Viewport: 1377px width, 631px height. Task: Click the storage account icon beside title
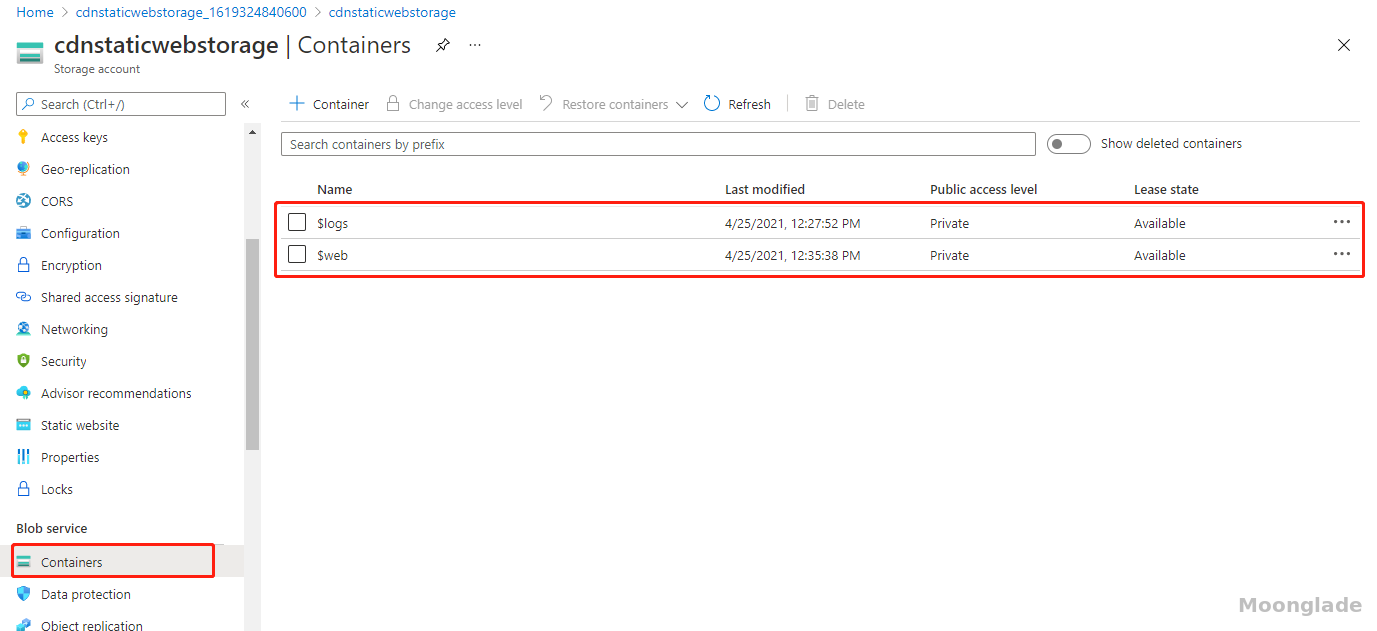tap(30, 53)
